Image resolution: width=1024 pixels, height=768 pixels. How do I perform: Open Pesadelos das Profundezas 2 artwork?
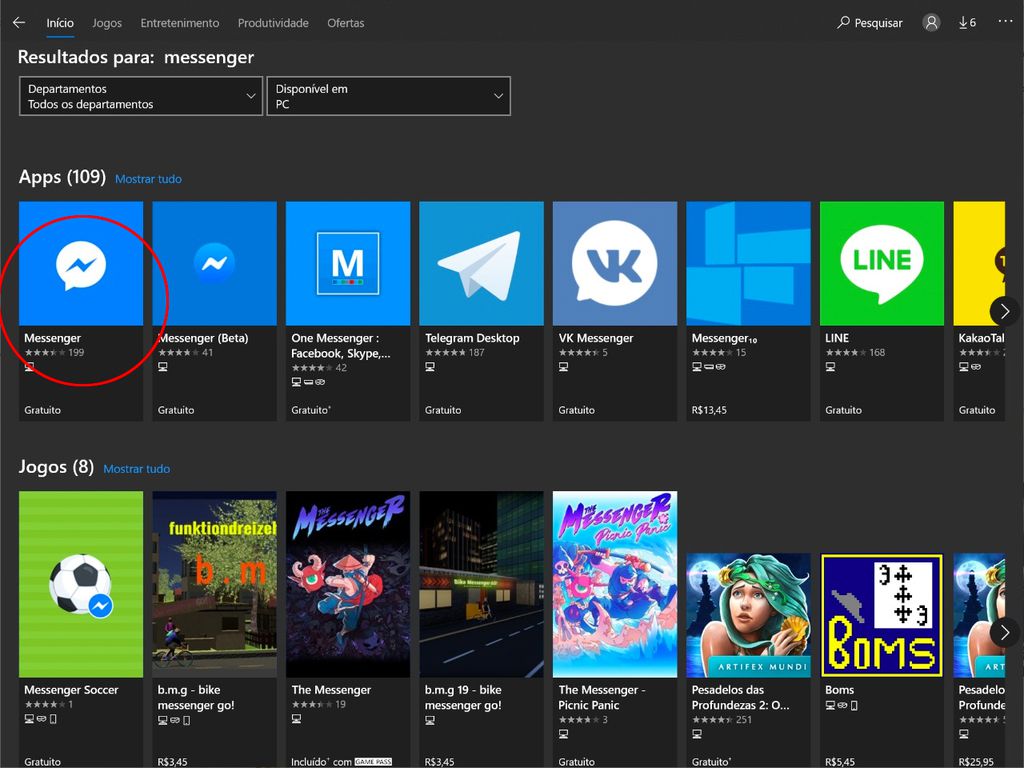(x=748, y=615)
